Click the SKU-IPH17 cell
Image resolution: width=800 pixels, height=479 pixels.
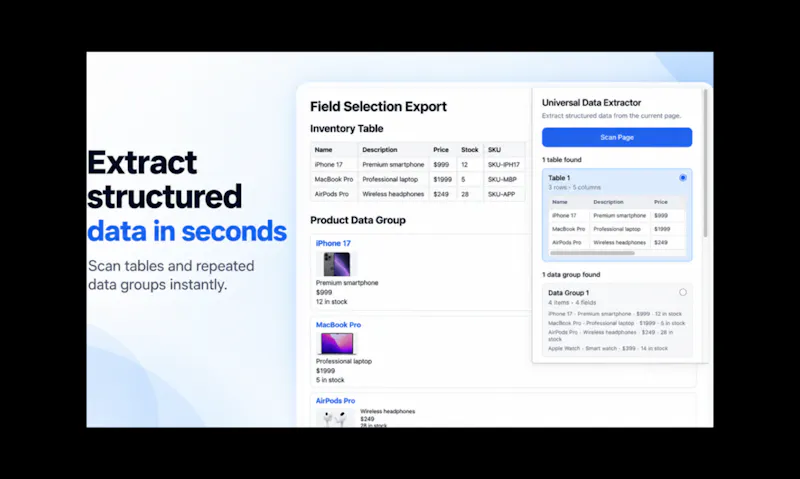tap(504, 164)
